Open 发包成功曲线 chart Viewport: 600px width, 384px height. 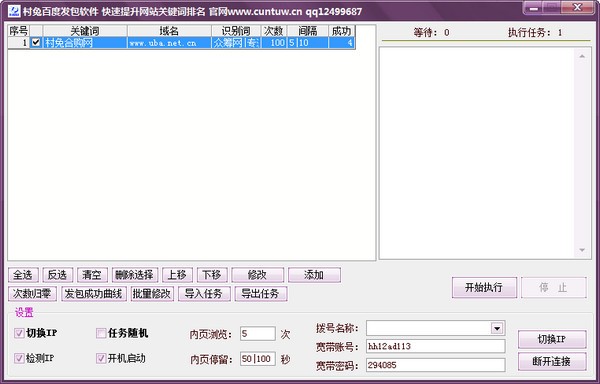94,294
